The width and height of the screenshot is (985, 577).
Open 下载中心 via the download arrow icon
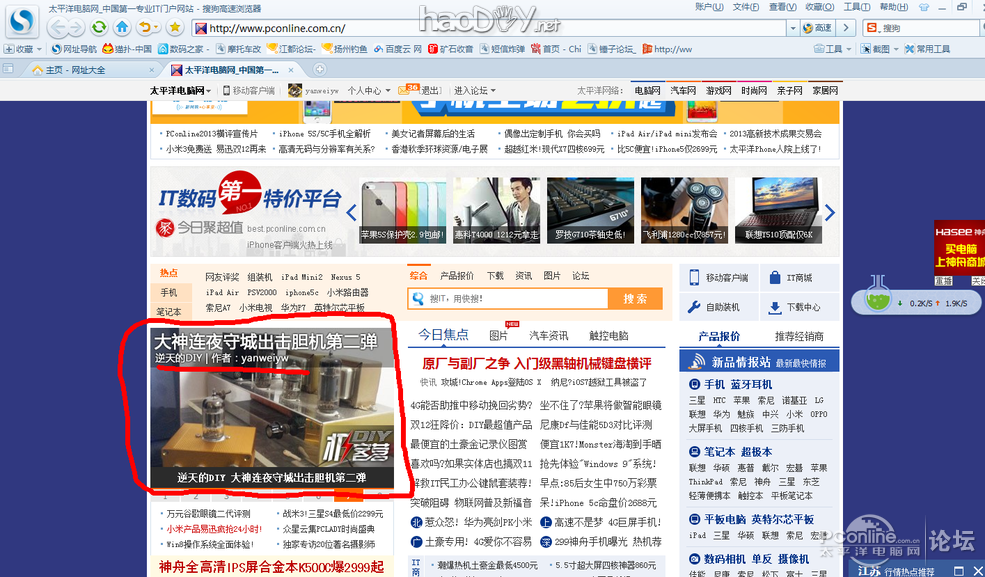[x=775, y=305]
